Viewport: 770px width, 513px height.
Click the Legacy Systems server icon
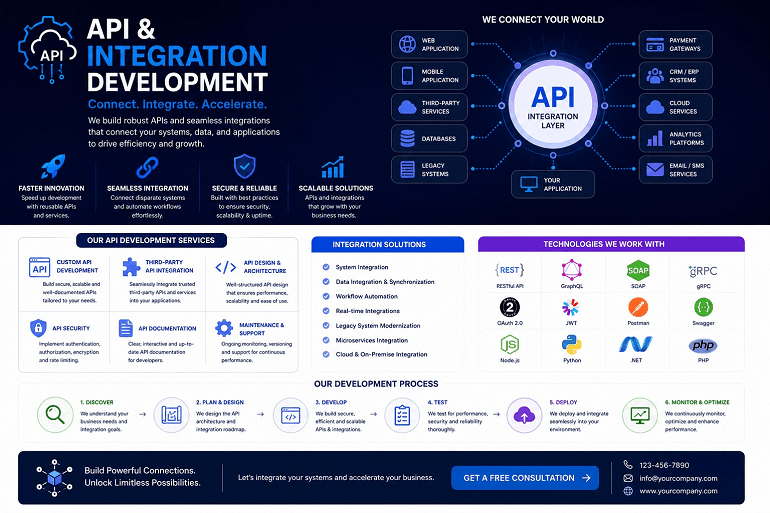point(408,170)
